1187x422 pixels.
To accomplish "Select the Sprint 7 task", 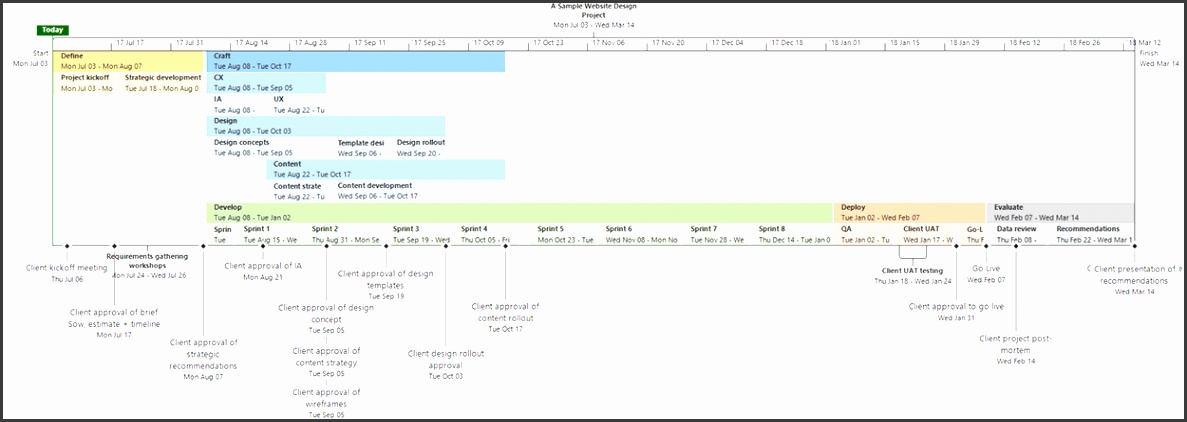I will [718, 234].
